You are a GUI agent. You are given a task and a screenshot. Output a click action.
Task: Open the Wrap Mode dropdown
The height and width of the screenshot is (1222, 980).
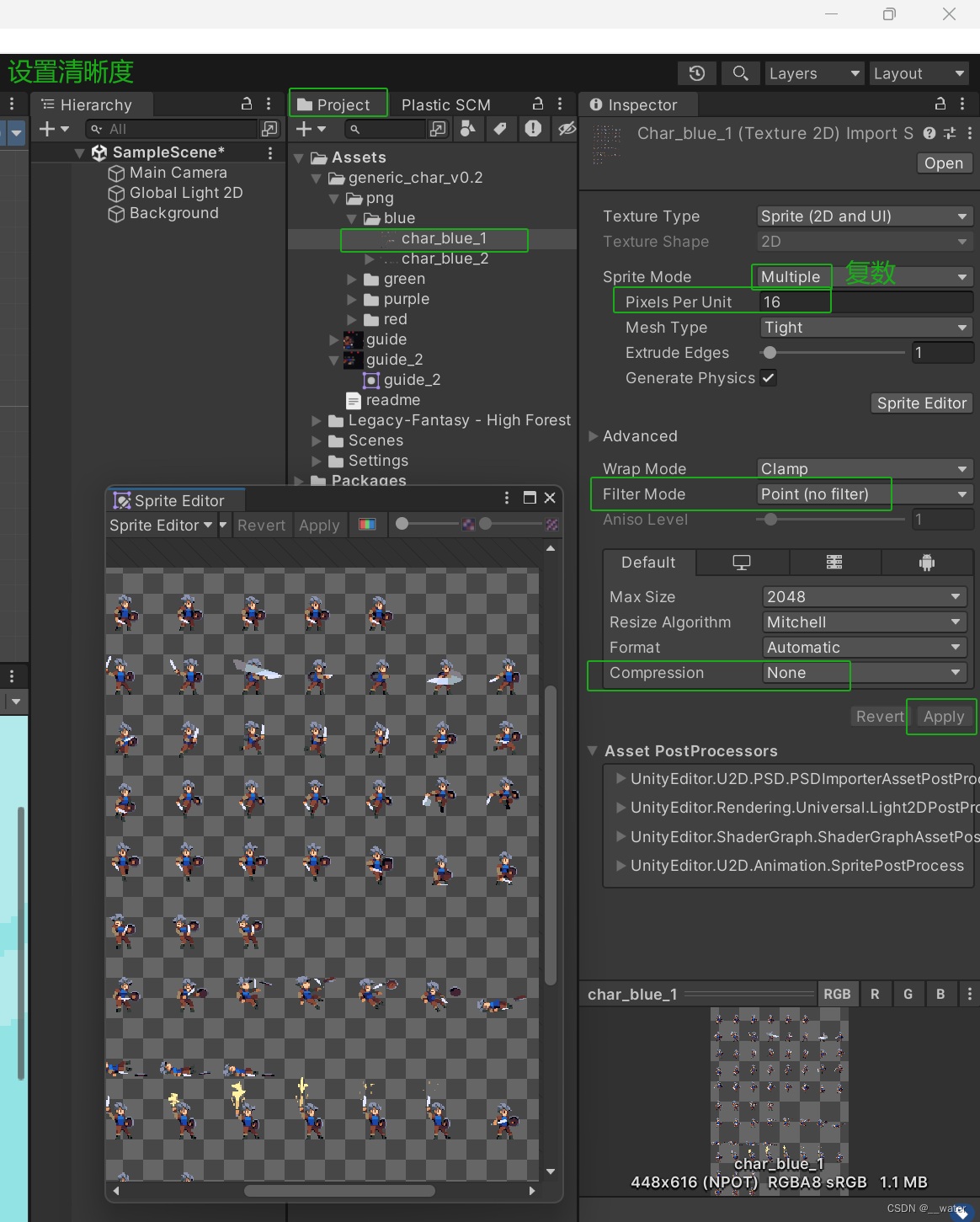pos(865,469)
